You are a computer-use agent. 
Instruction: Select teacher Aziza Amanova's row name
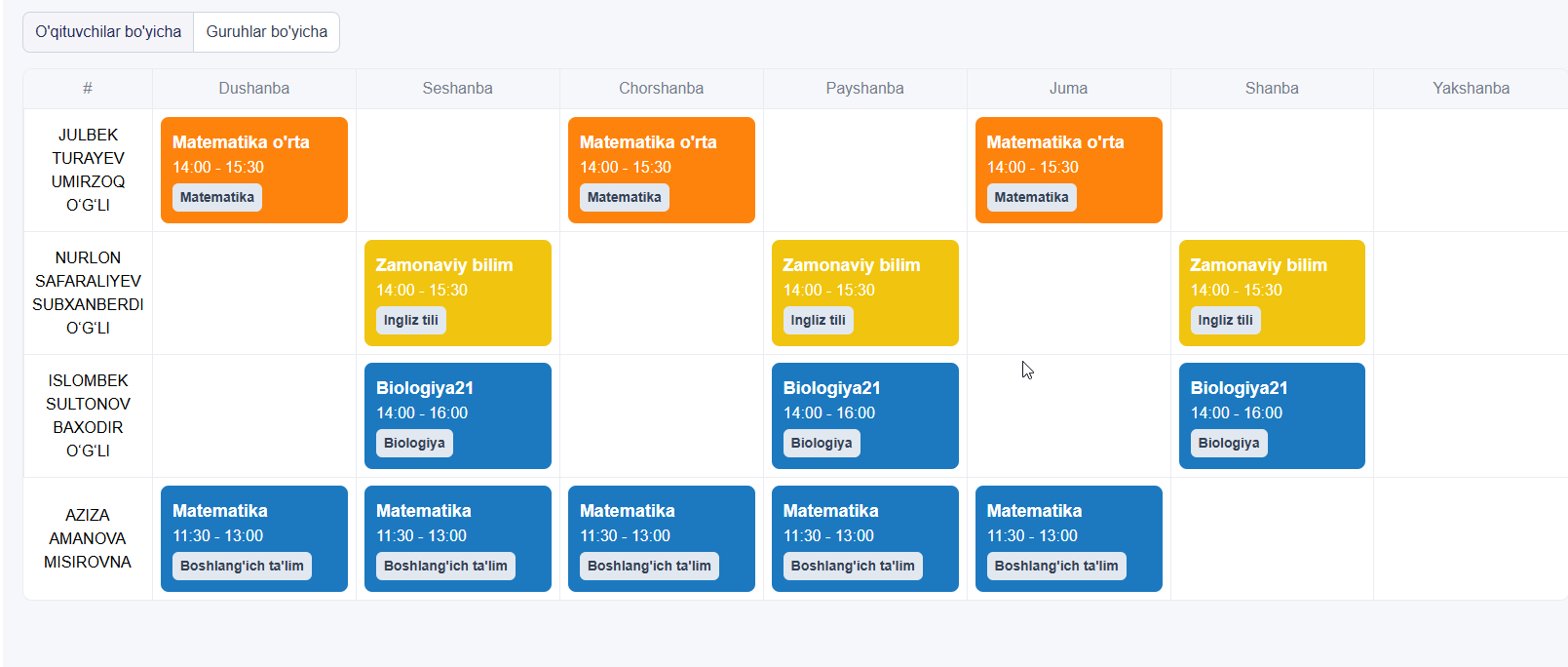[88, 538]
